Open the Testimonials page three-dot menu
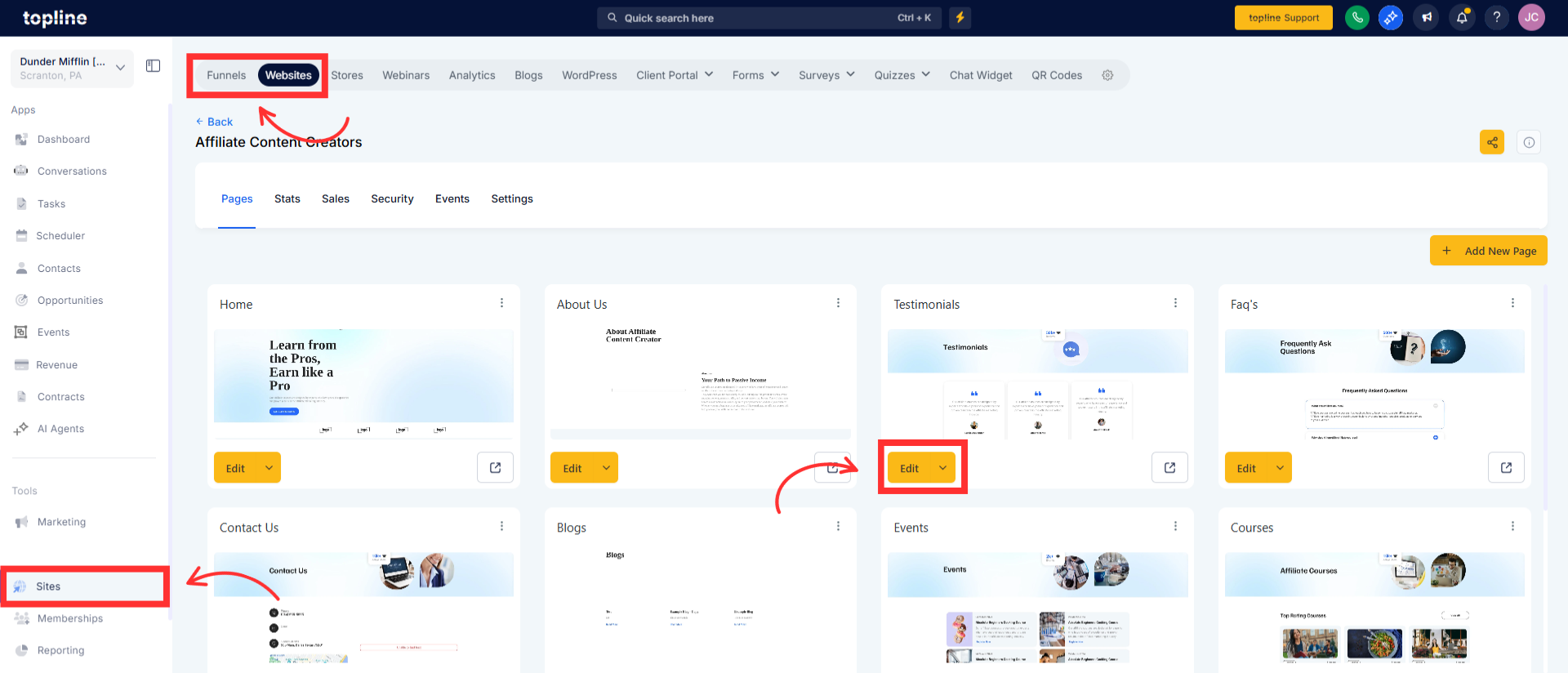Screen dimensions: 1568x673 [x=1175, y=303]
